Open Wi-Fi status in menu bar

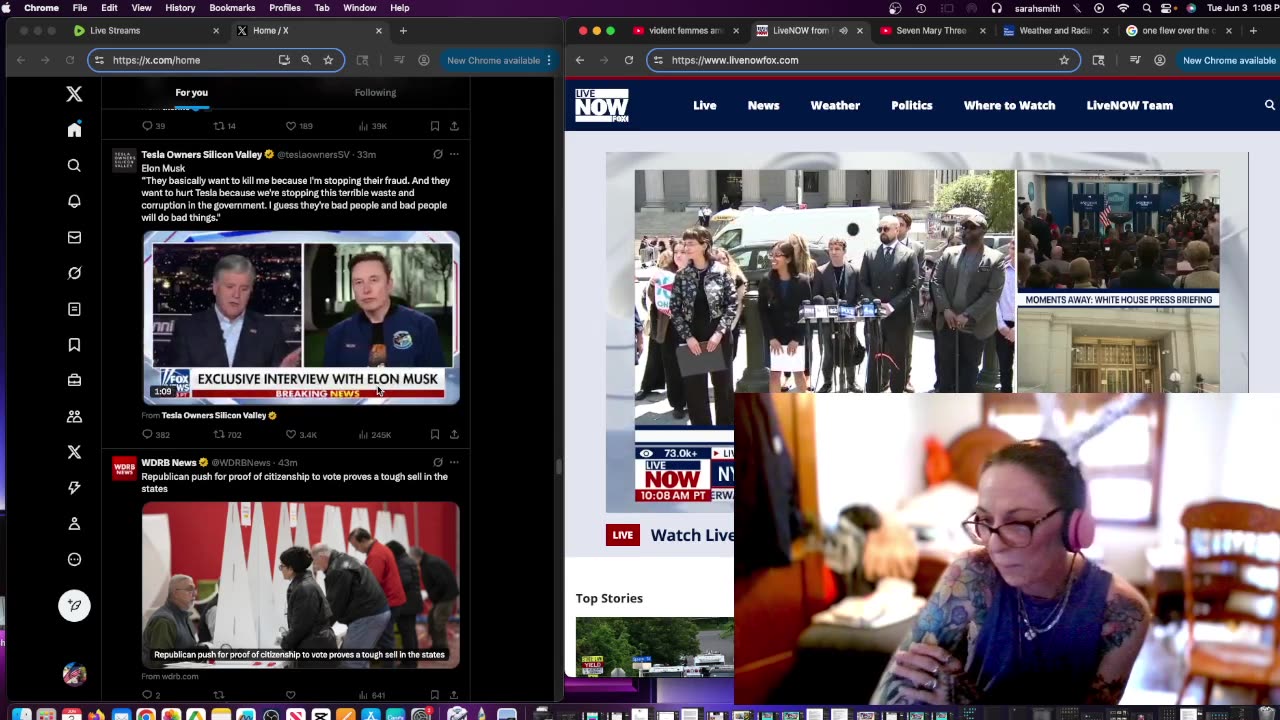coord(1122,8)
